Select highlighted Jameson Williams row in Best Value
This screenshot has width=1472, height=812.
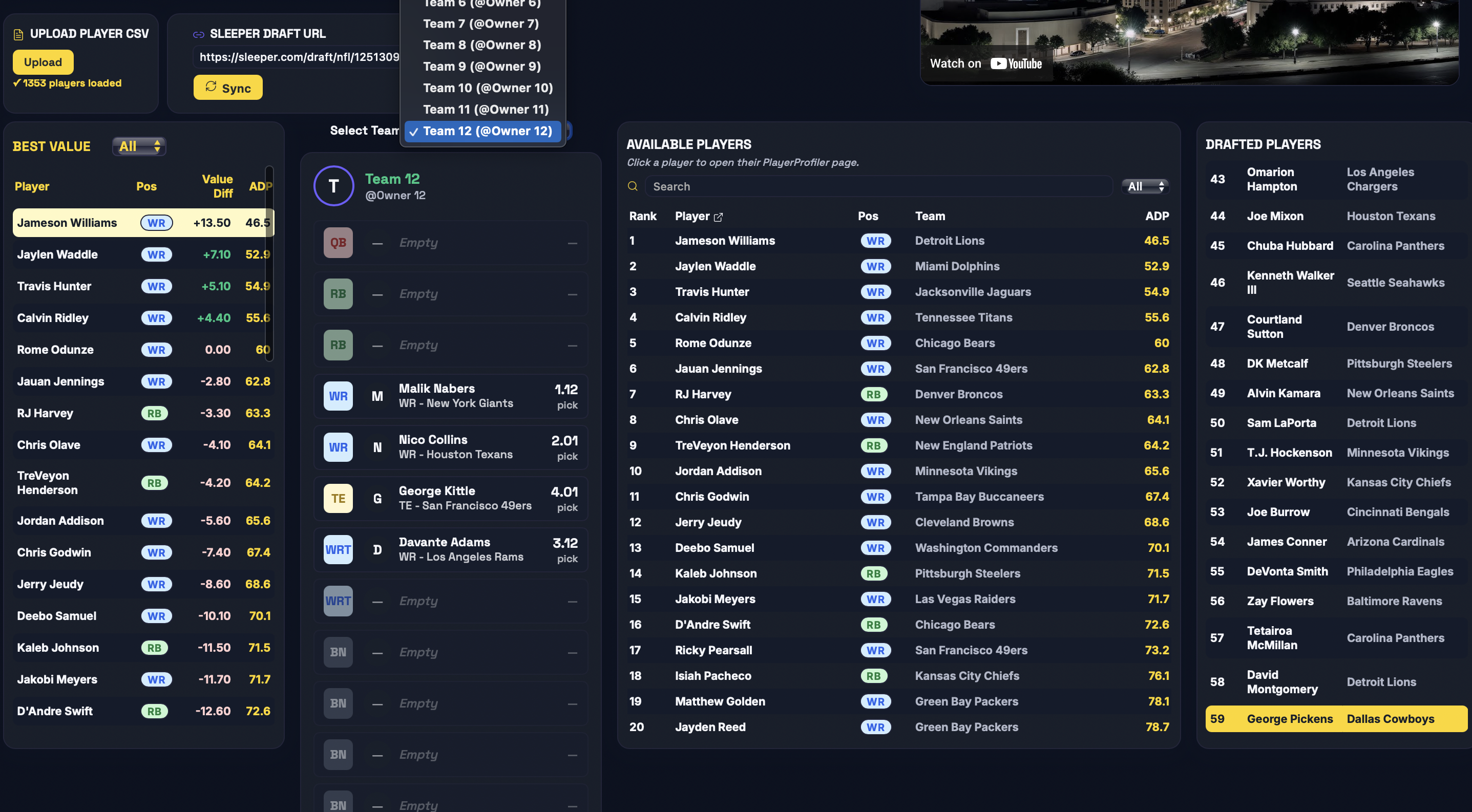143,223
